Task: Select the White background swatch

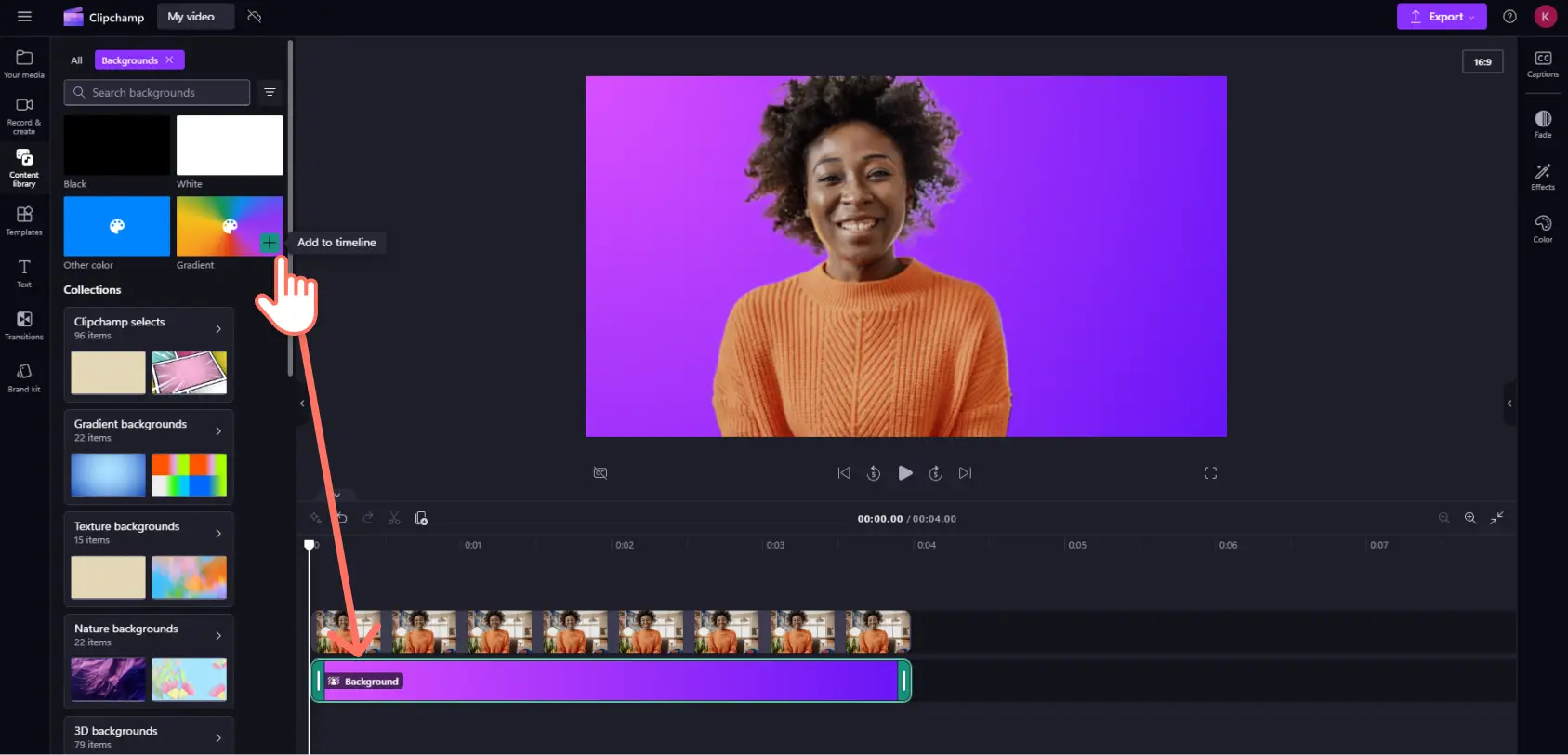Action: click(x=230, y=145)
